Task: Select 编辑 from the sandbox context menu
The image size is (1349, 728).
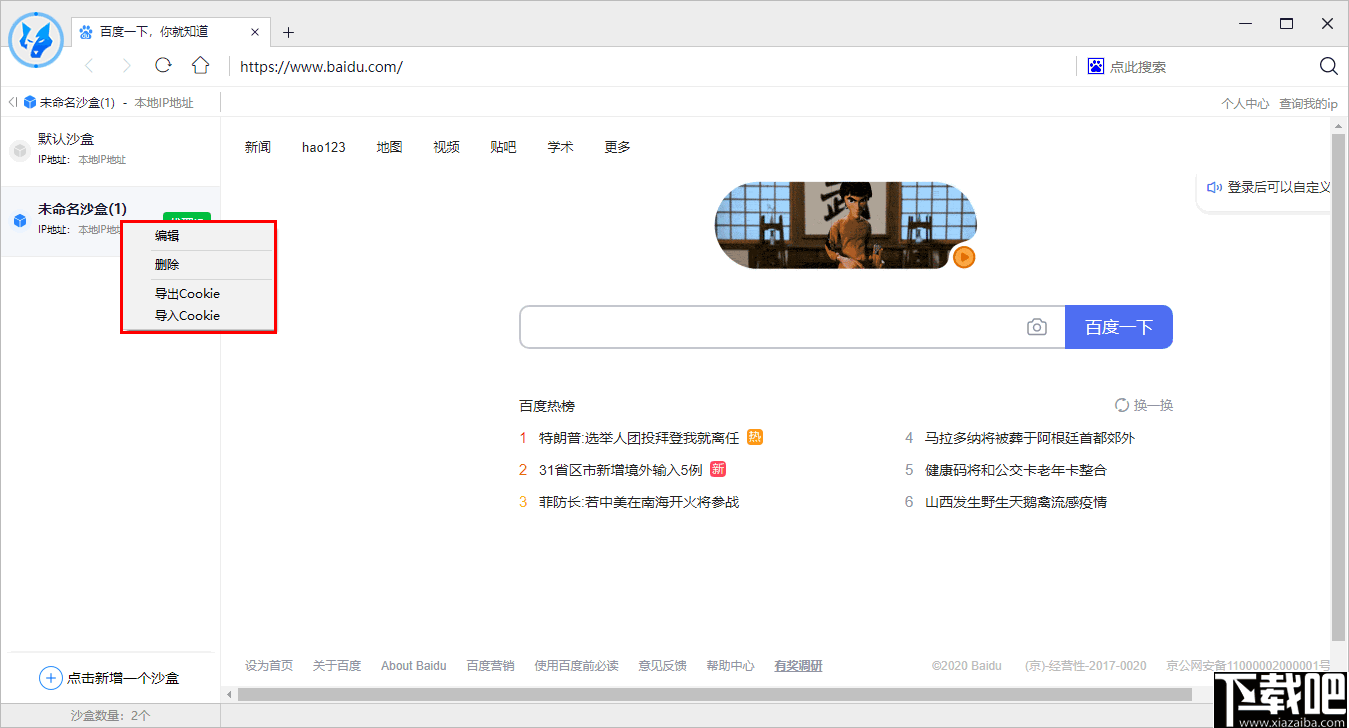Action: click(166, 236)
